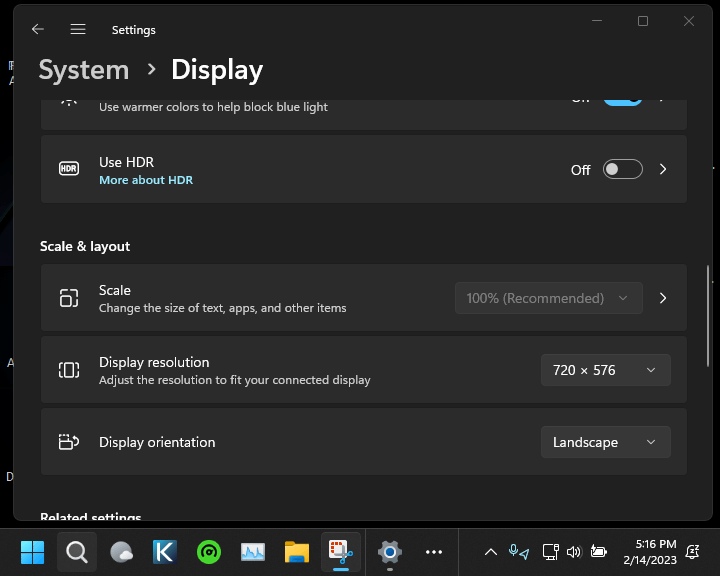Click the volume speaker icon in system tray
This screenshot has width=720, height=576.
[574, 551]
